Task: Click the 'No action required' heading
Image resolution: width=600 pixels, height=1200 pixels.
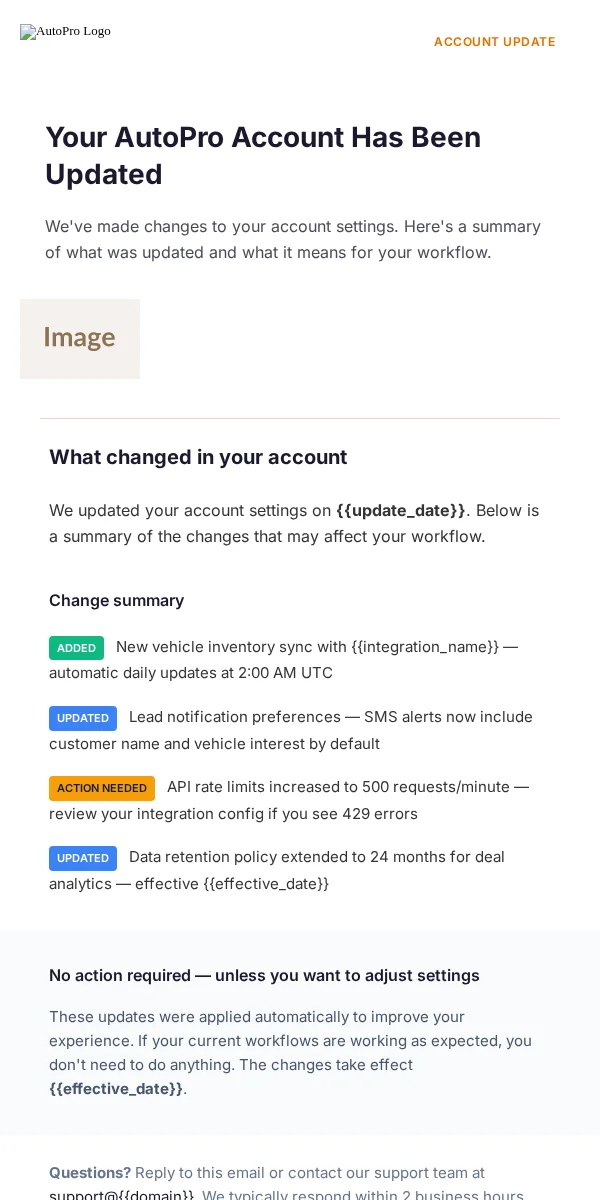Action: point(264,975)
